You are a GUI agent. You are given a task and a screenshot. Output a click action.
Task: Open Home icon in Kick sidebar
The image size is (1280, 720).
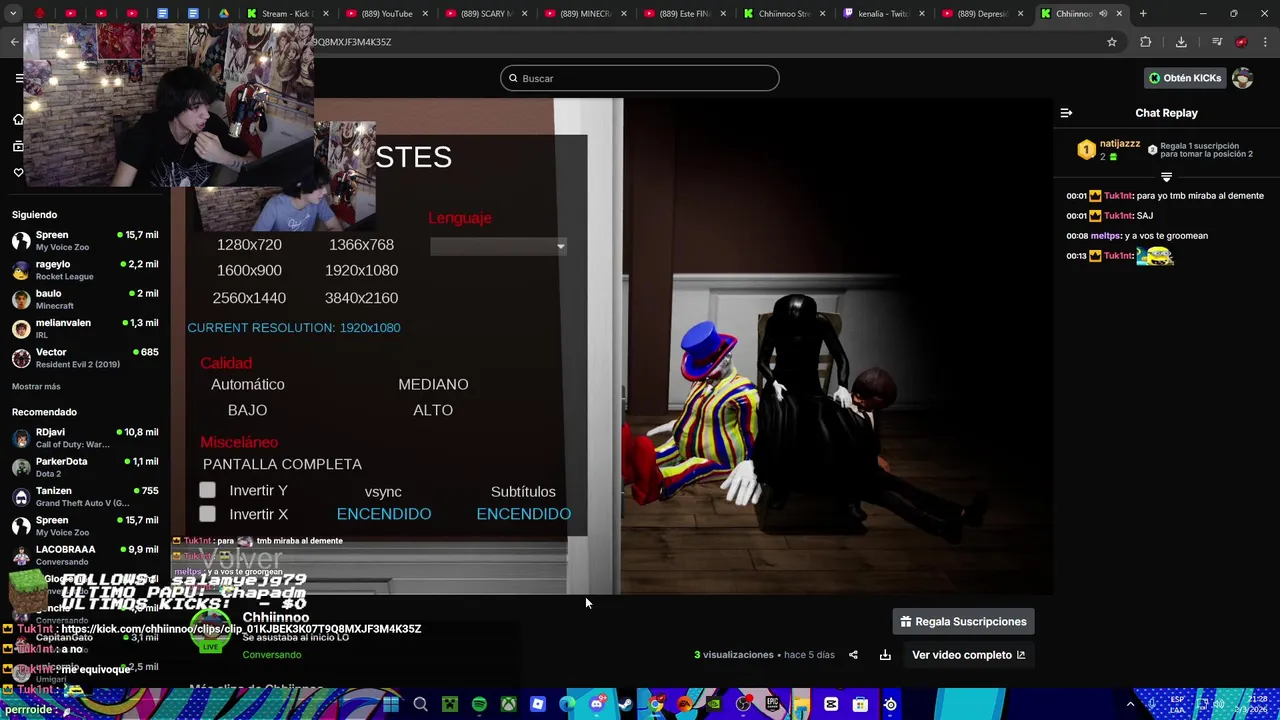pos(18,119)
